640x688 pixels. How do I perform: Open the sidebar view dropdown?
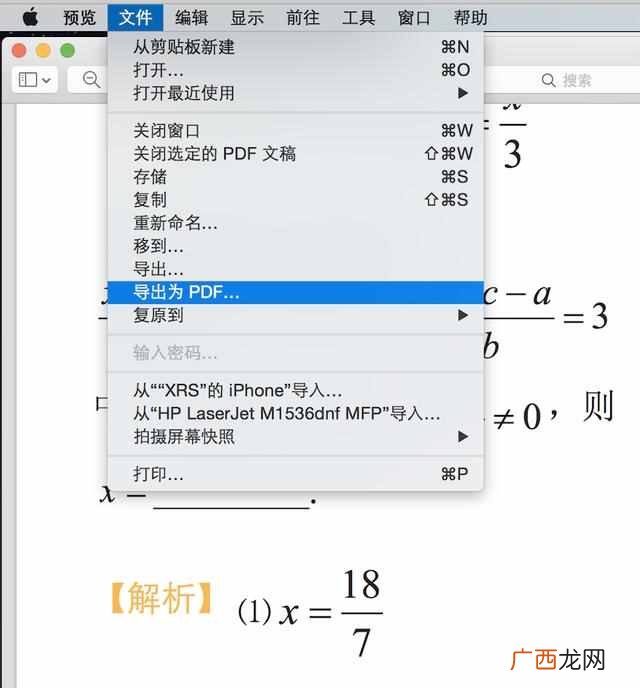tap(35, 80)
